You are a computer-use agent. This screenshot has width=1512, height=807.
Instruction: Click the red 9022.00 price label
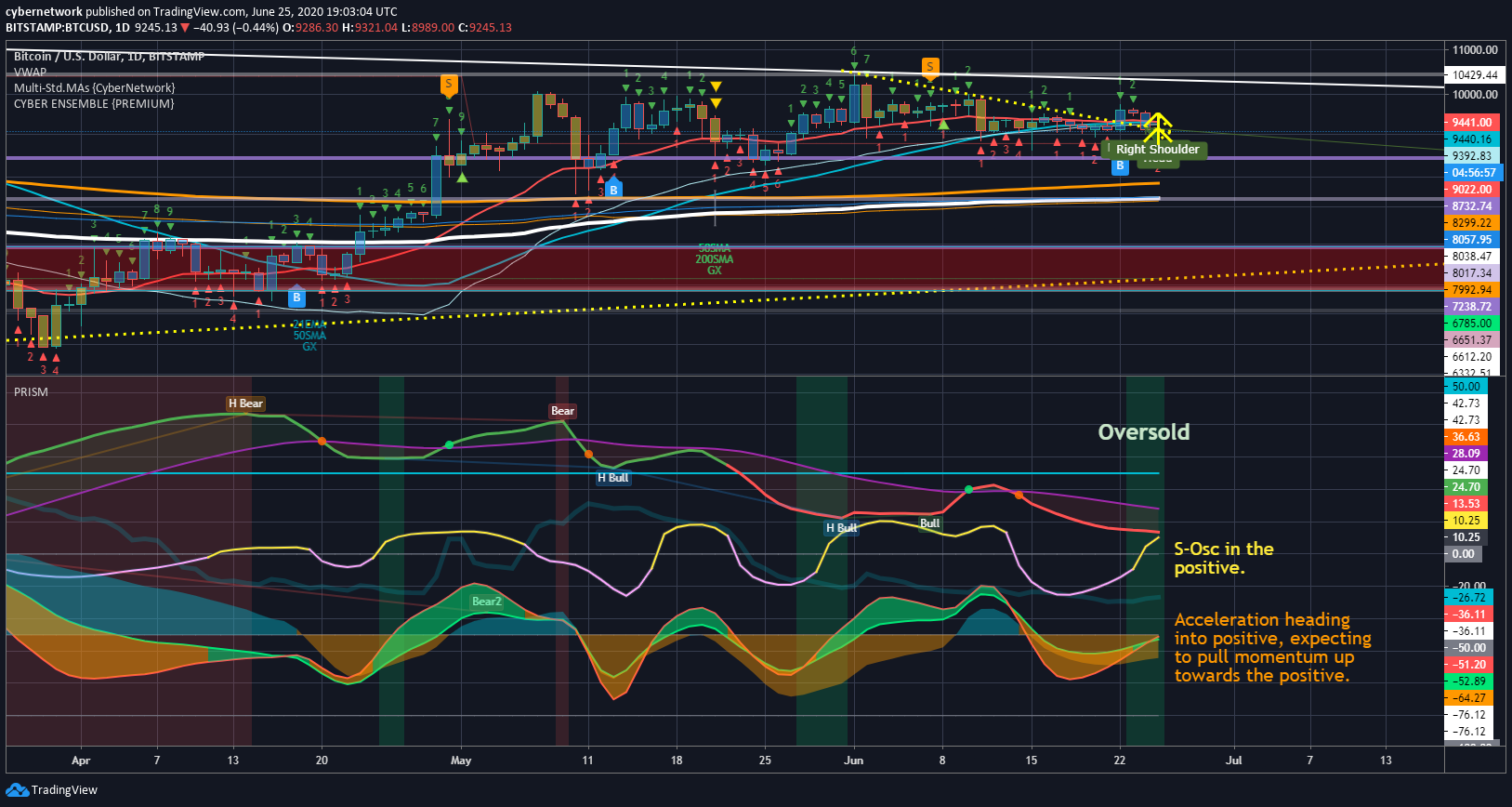point(1472,189)
